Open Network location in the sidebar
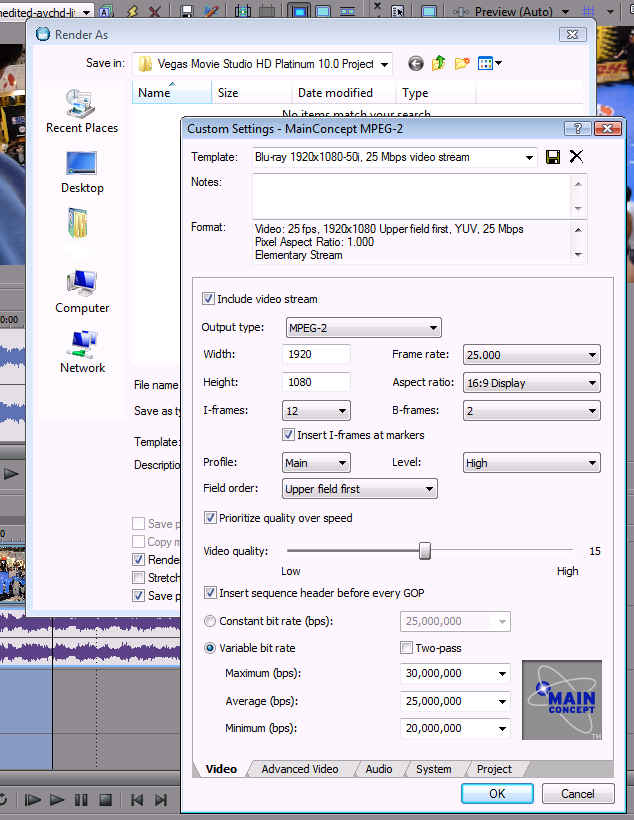 [82, 352]
